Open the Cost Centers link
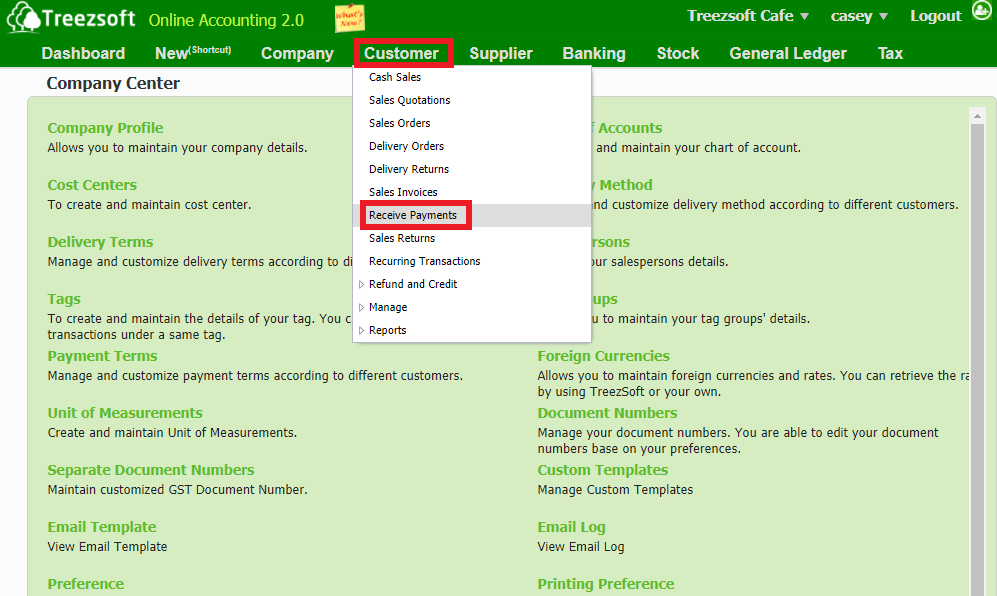 [x=92, y=184]
